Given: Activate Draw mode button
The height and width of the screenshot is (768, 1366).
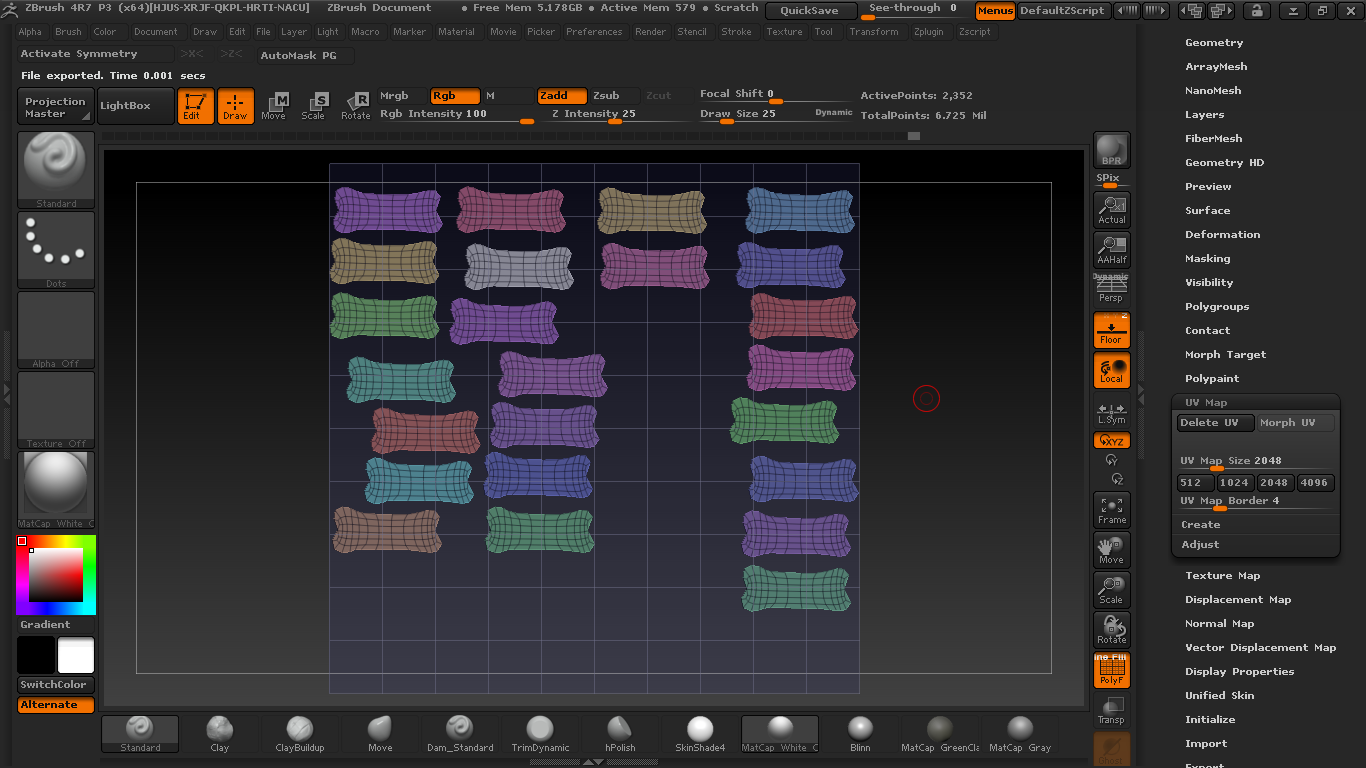Looking at the screenshot, I should (235, 106).
